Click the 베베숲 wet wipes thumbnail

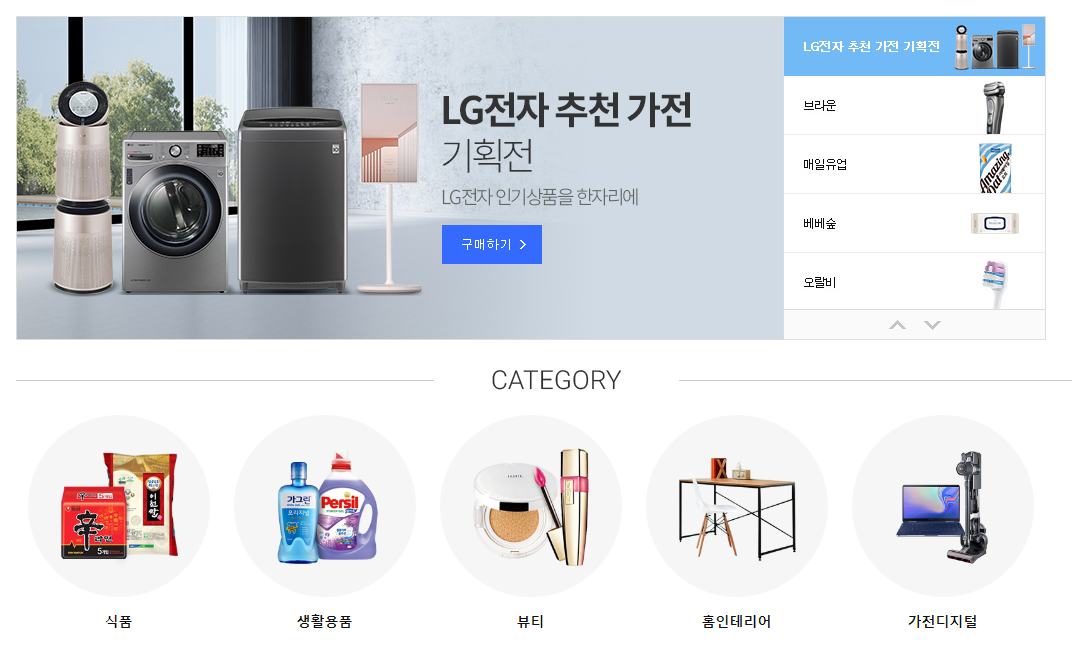coord(995,223)
